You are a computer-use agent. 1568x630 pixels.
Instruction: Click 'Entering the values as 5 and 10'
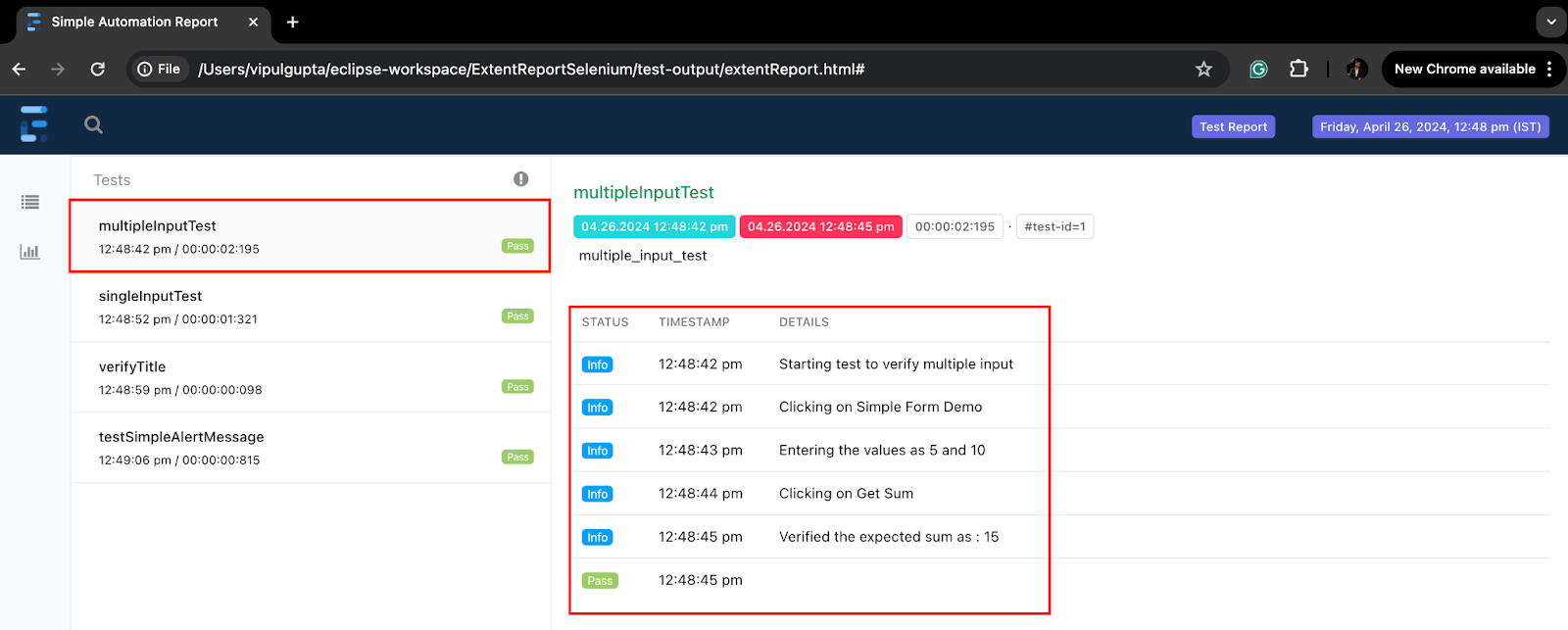[882, 451]
